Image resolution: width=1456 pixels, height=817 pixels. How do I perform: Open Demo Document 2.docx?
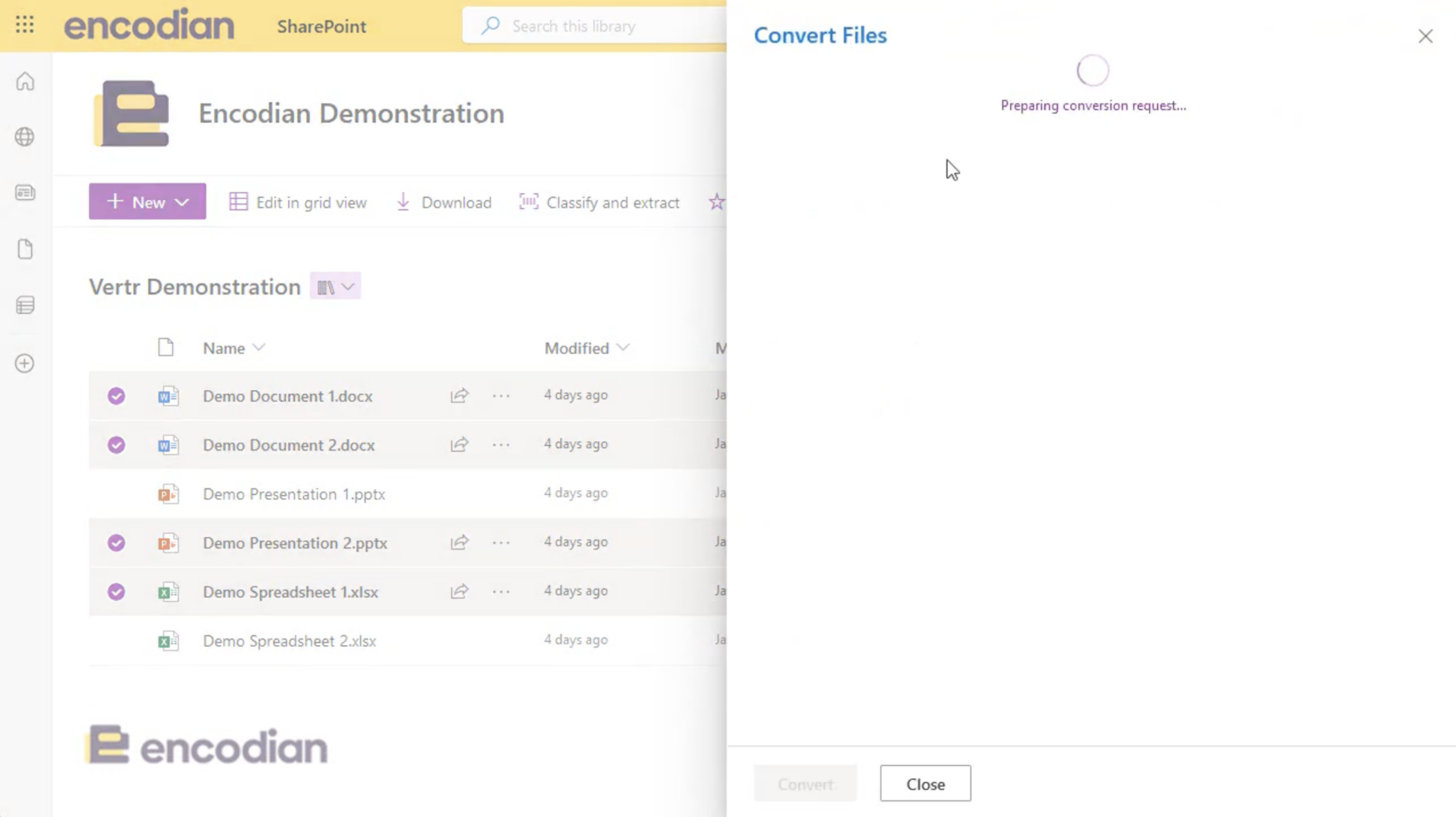(289, 445)
